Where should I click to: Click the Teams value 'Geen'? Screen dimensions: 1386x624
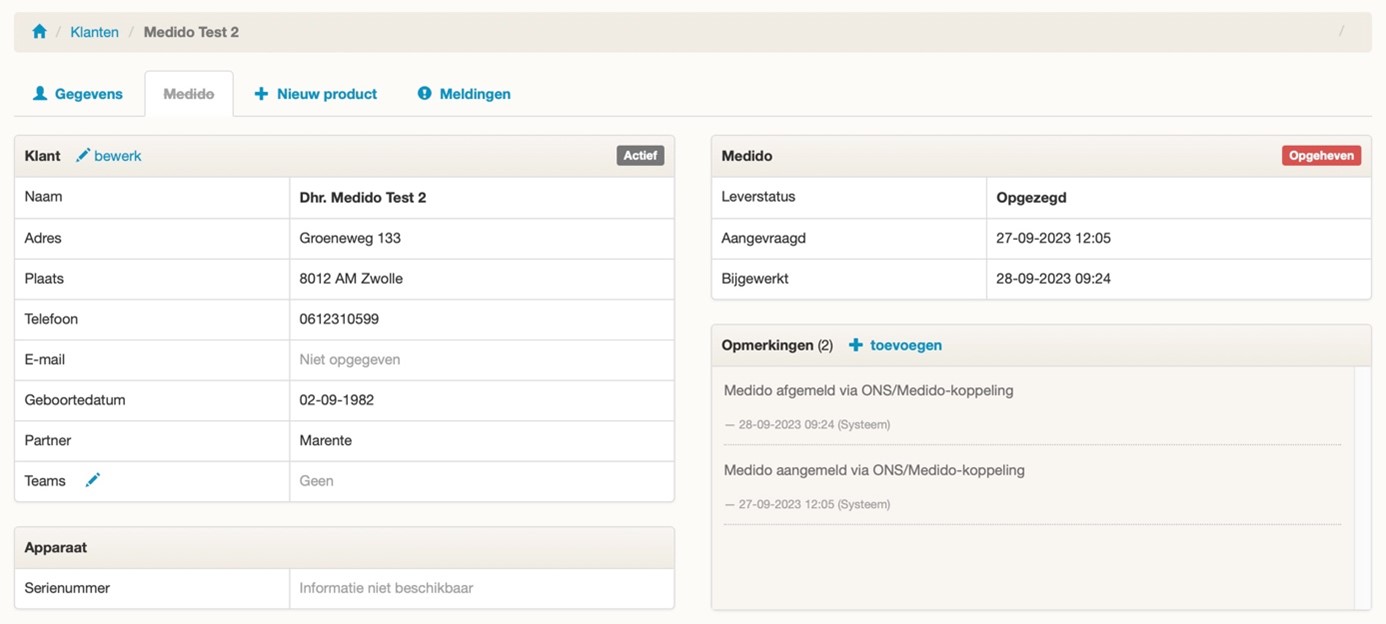(x=317, y=481)
